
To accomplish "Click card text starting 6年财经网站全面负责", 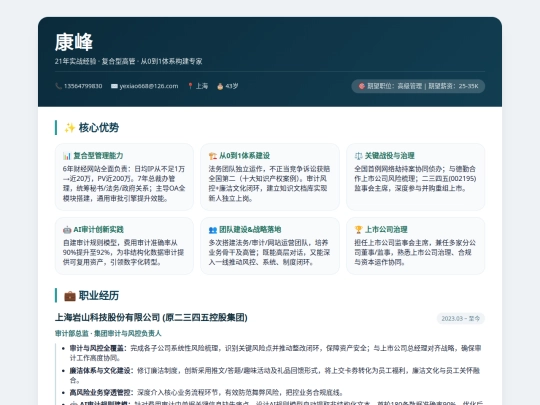I will (x=124, y=184).
